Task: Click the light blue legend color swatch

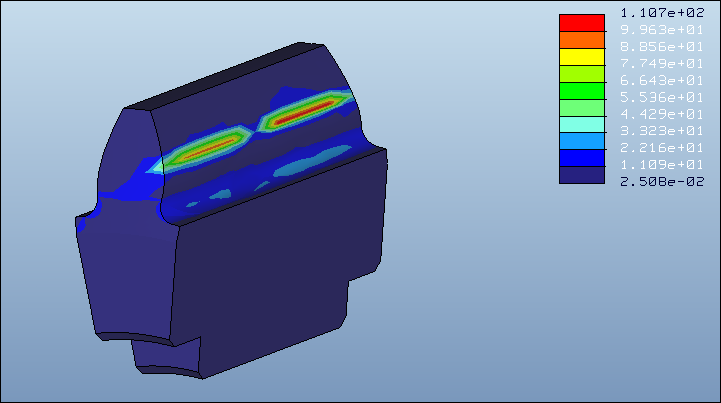Action: (x=582, y=141)
